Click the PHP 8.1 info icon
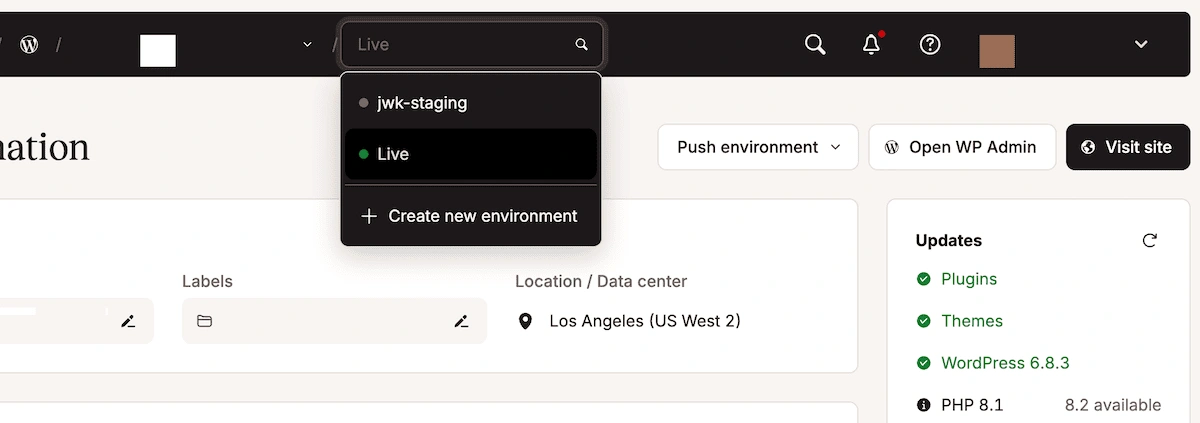The width and height of the screenshot is (1200, 423). 923,405
